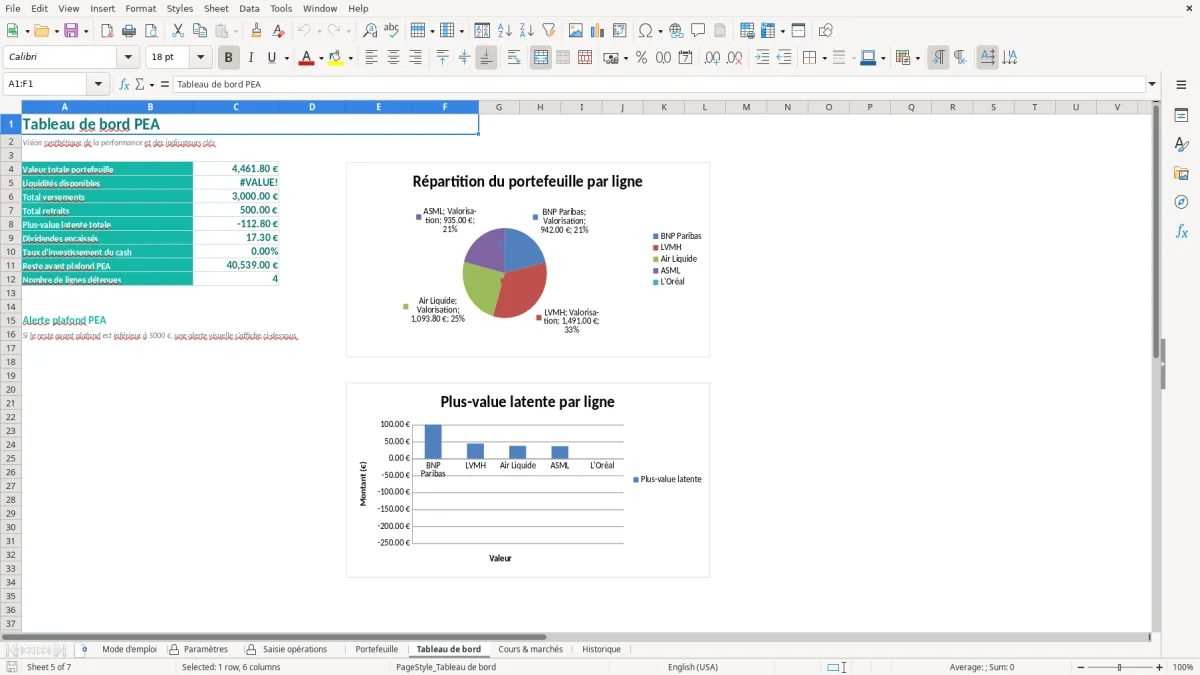Open Font Size dropdown list
Image resolution: width=1200 pixels, height=675 pixels.
201,58
